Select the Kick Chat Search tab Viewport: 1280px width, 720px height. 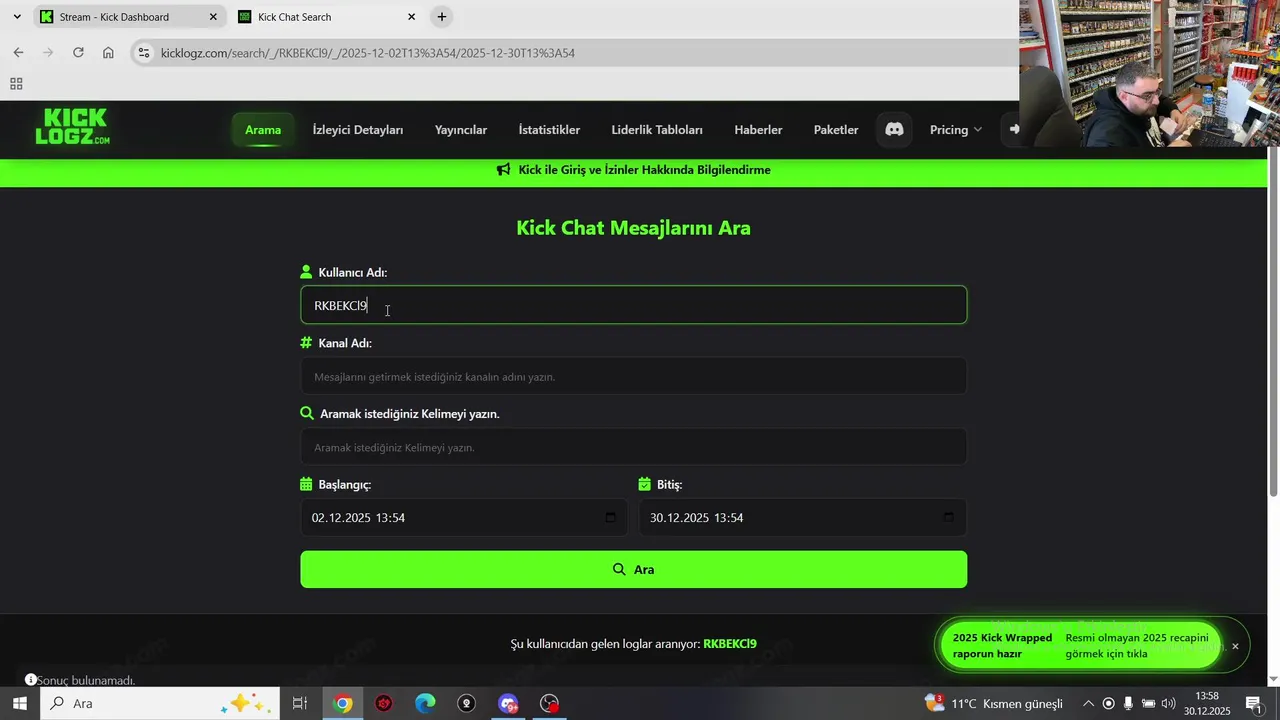327,17
